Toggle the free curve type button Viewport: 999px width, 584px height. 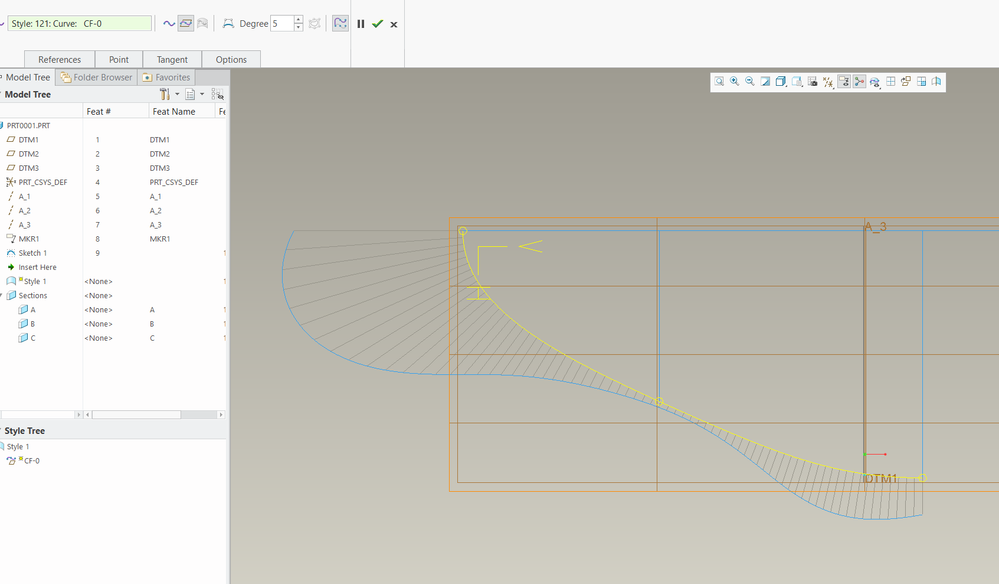(x=169, y=23)
